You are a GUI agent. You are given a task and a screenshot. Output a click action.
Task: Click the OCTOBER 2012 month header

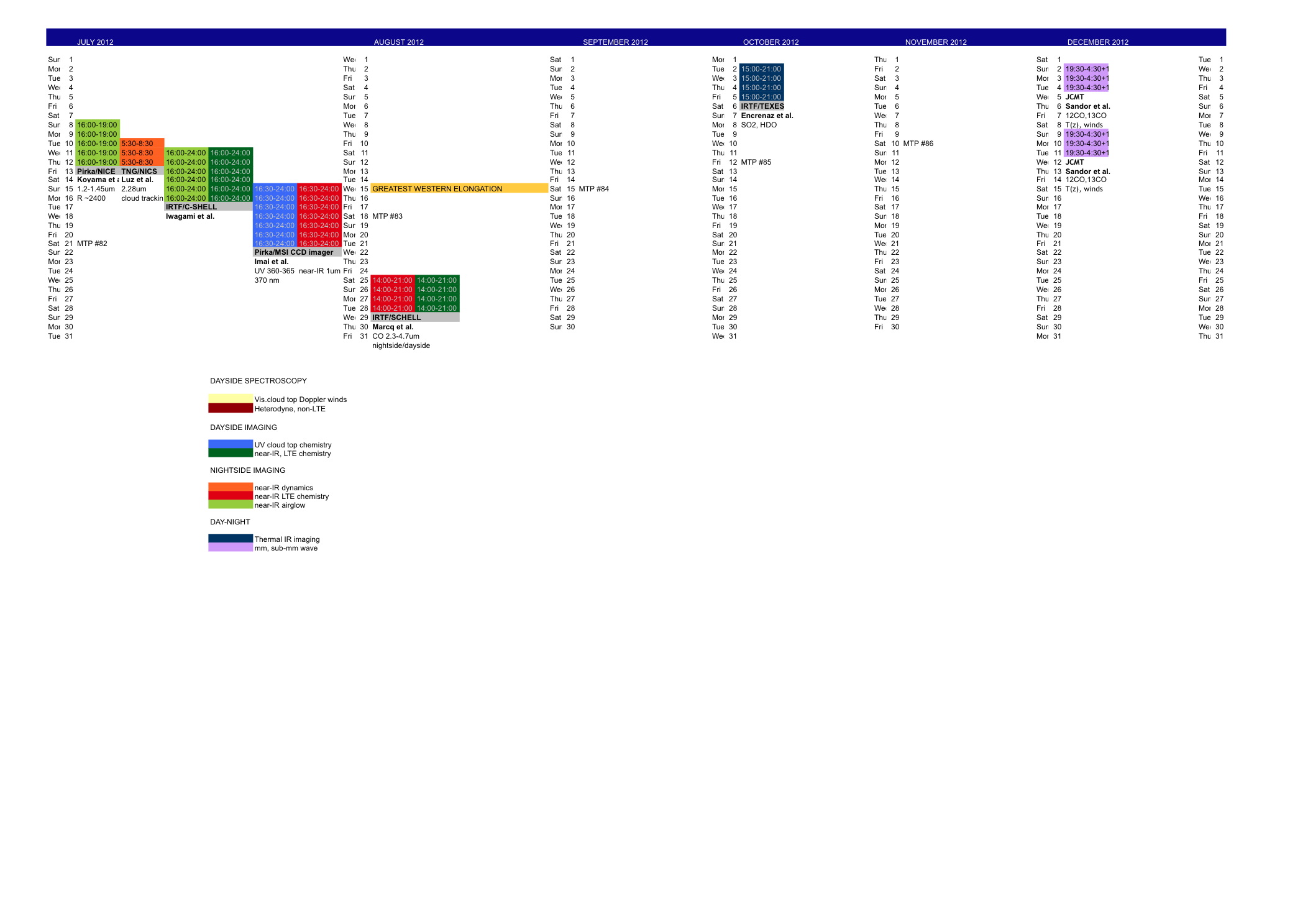(x=771, y=42)
